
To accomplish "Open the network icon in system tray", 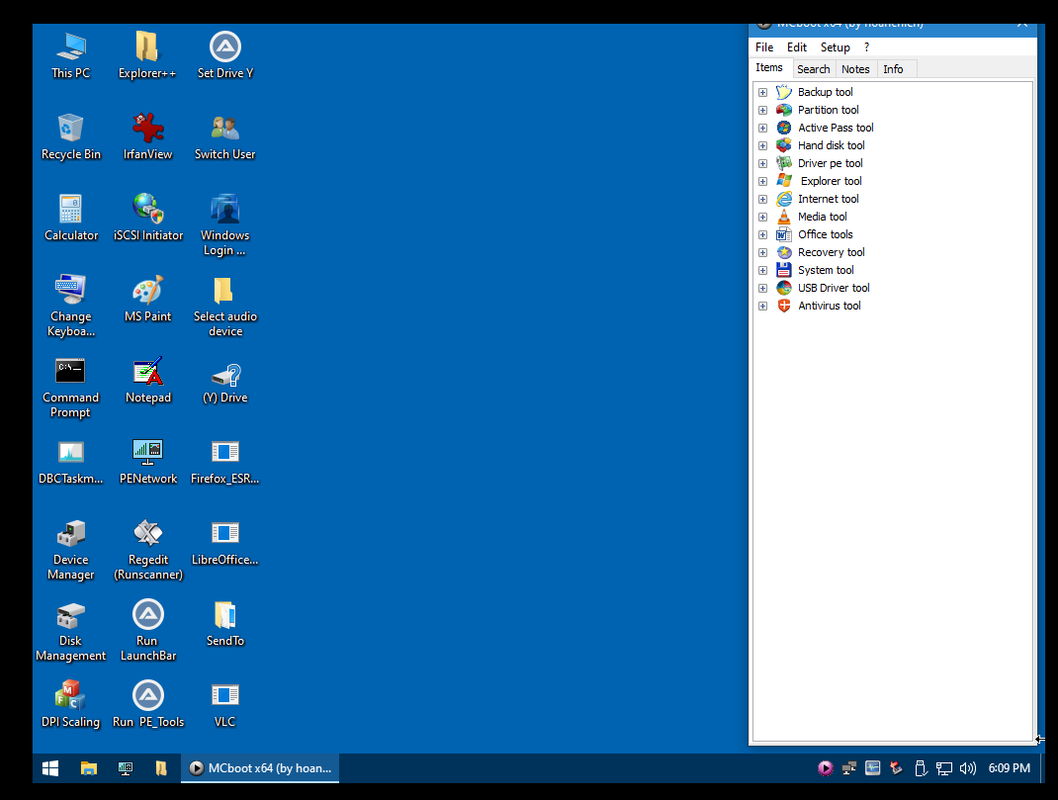I will tap(944, 768).
